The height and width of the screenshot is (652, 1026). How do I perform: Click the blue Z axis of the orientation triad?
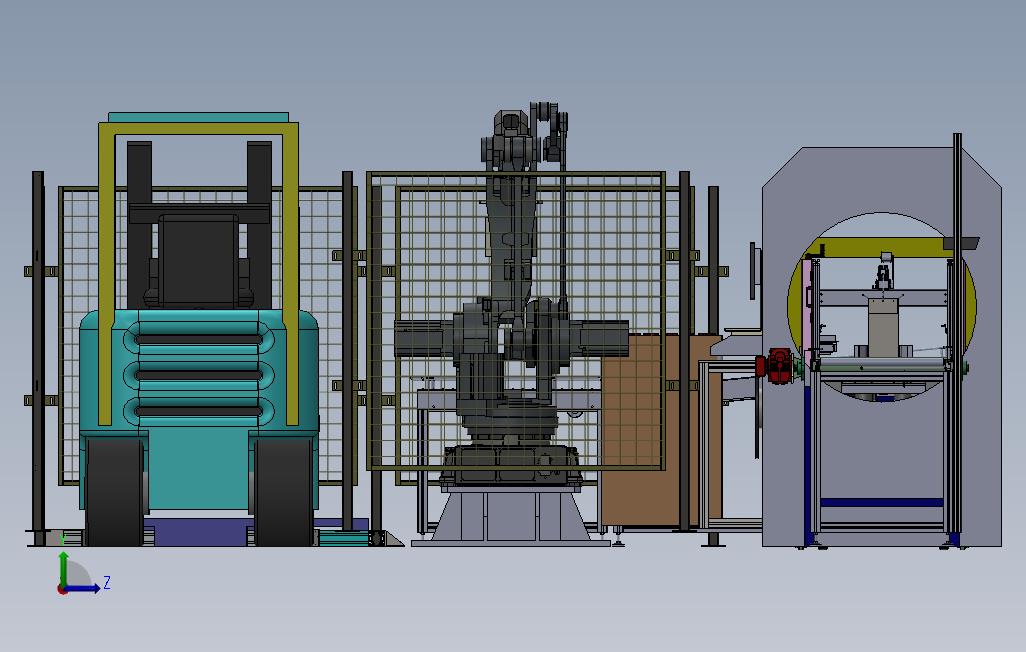pos(83,588)
